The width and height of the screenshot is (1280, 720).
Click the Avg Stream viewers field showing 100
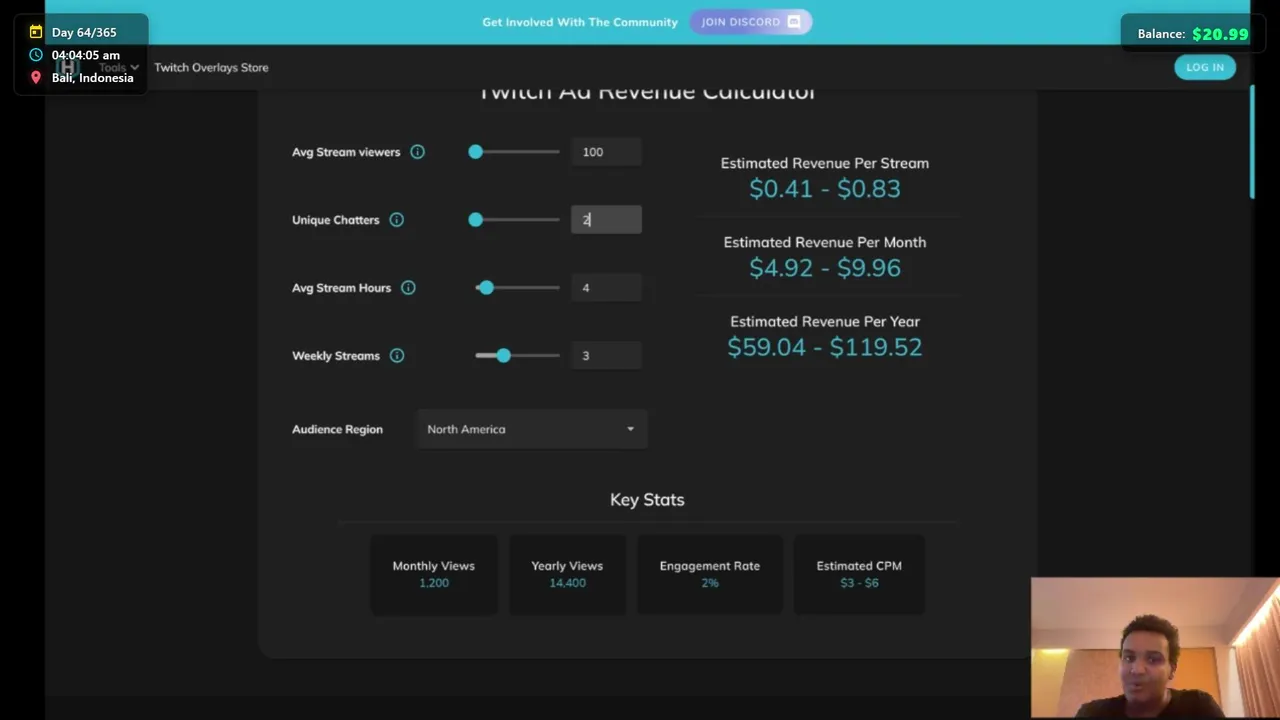606,152
